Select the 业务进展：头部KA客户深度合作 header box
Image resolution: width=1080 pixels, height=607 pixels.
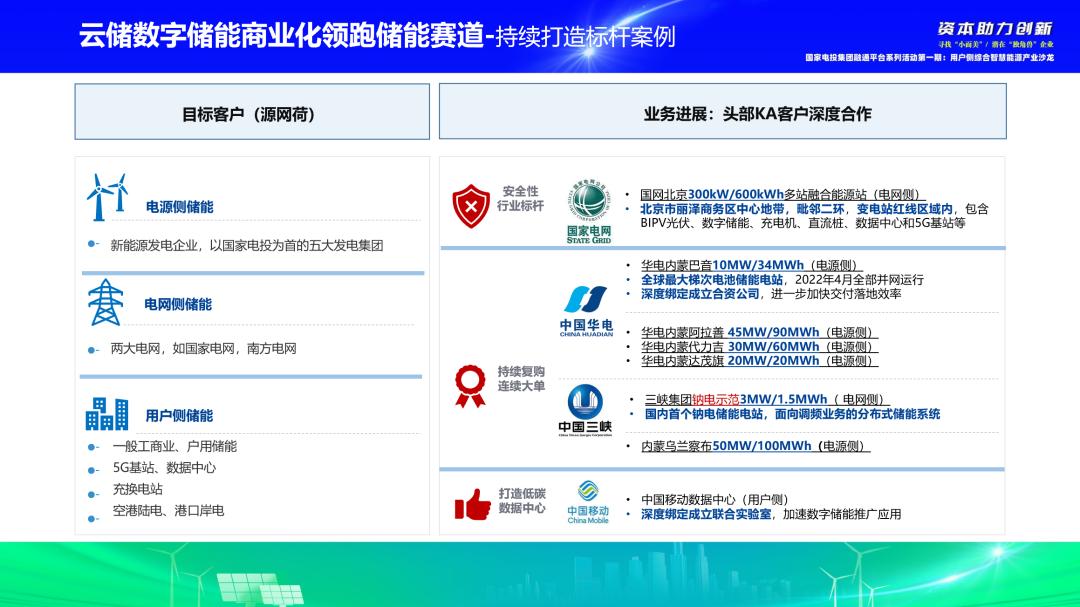[723, 112]
